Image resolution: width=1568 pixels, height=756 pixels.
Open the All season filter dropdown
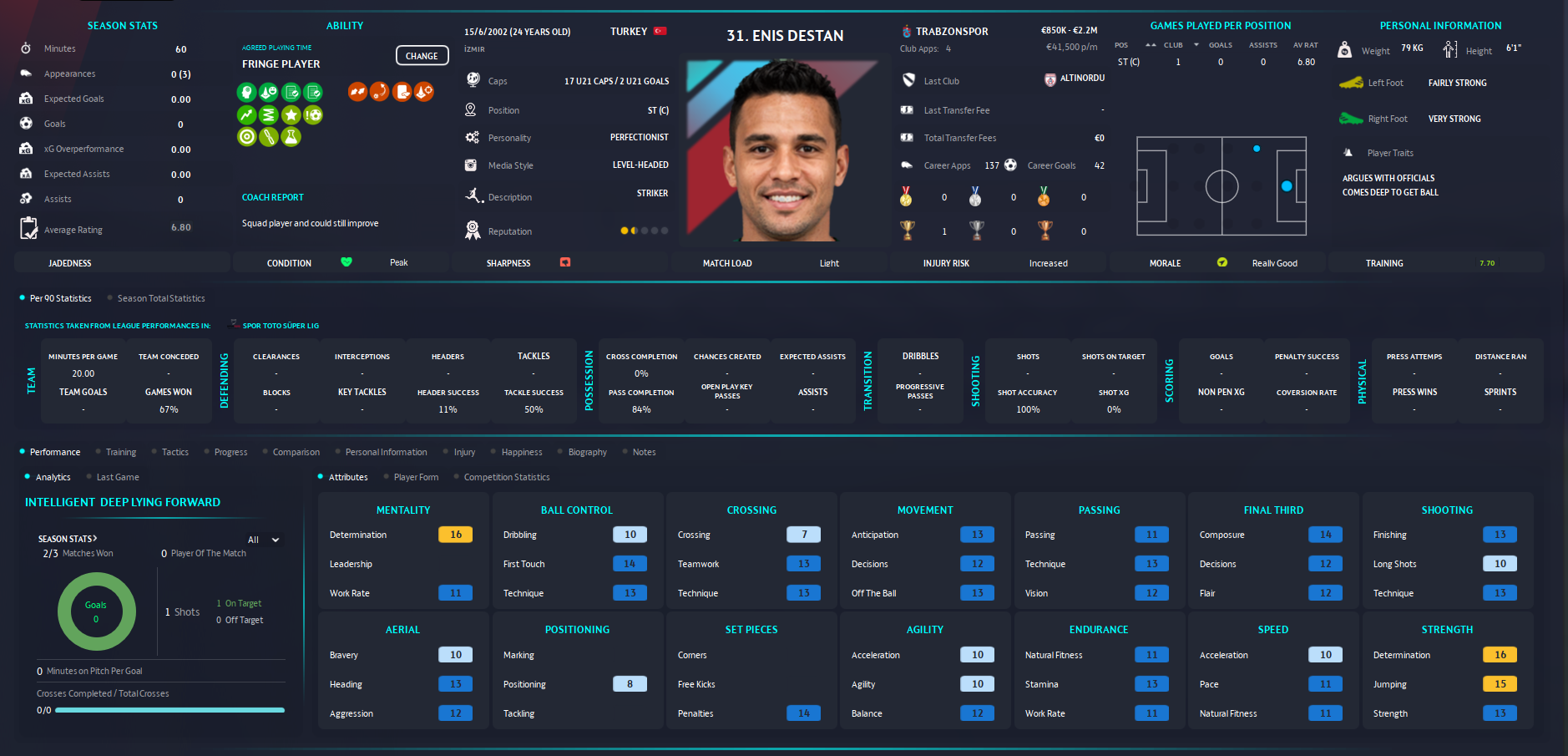click(x=263, y=540)
